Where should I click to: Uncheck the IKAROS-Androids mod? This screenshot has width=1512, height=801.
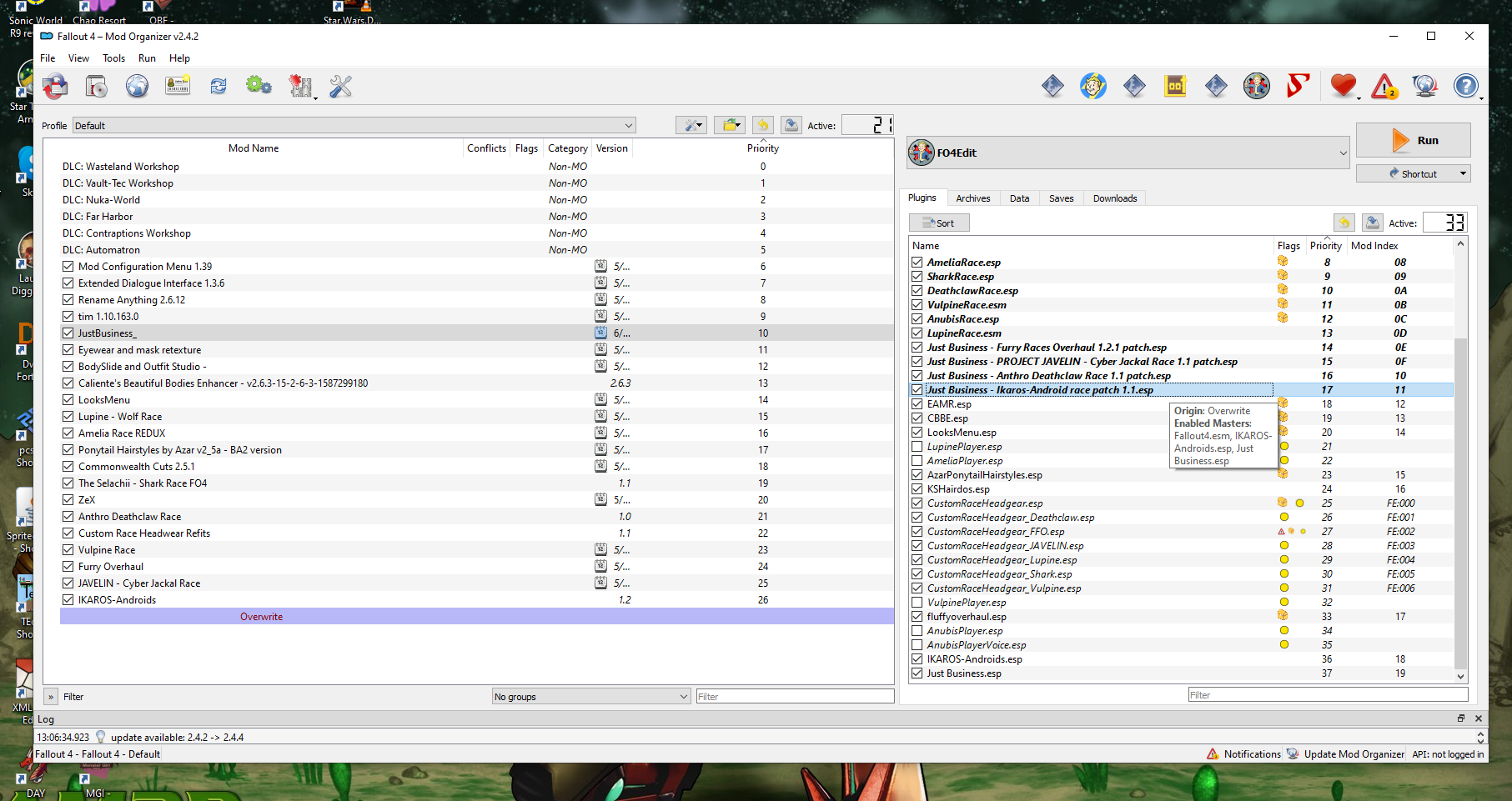click(68, 600)
